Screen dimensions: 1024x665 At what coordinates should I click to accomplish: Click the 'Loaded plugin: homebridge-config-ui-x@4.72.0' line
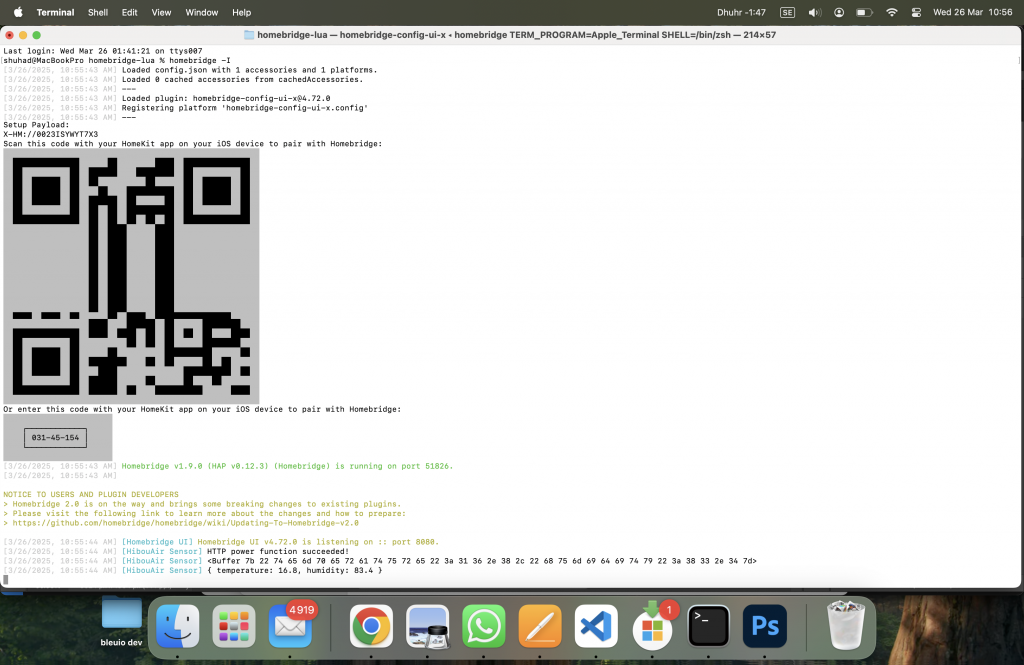pyautogui.click(x=226, y=98)
